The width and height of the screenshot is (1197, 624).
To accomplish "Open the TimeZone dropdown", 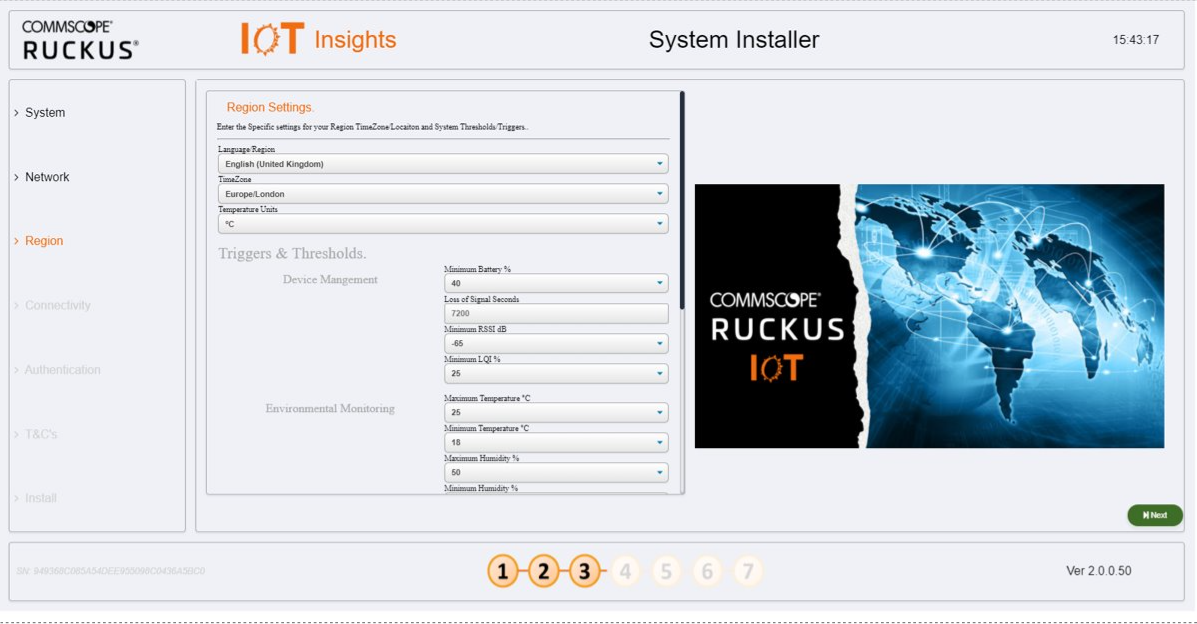I will [443, 193].
